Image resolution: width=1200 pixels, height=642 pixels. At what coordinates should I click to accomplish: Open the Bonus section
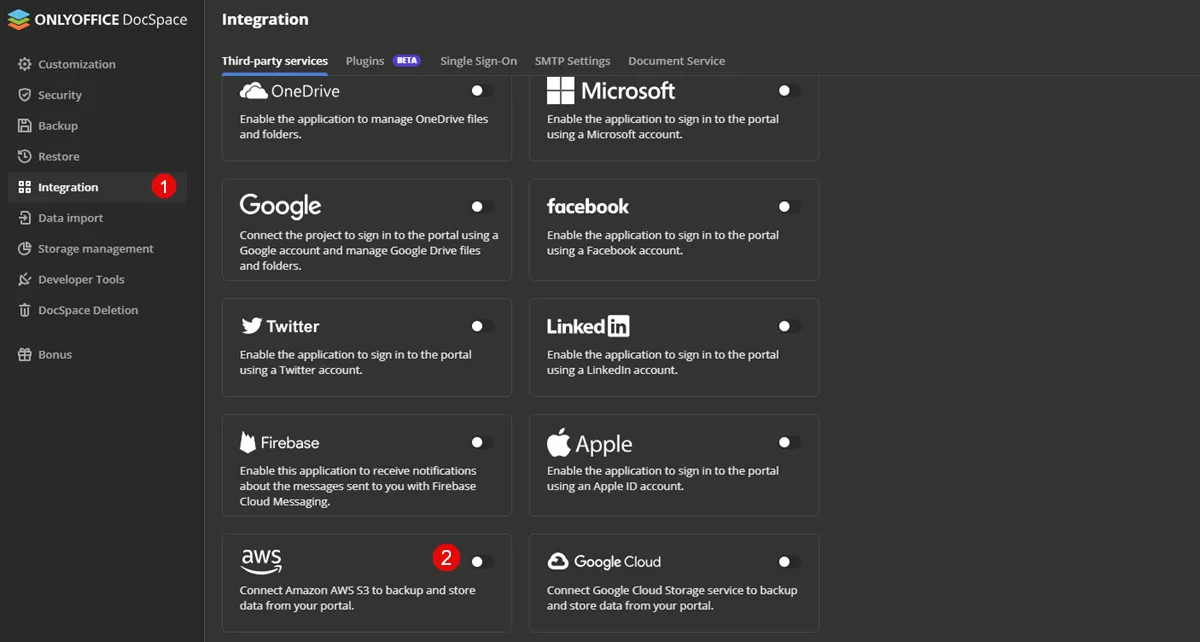pos(97,354)
